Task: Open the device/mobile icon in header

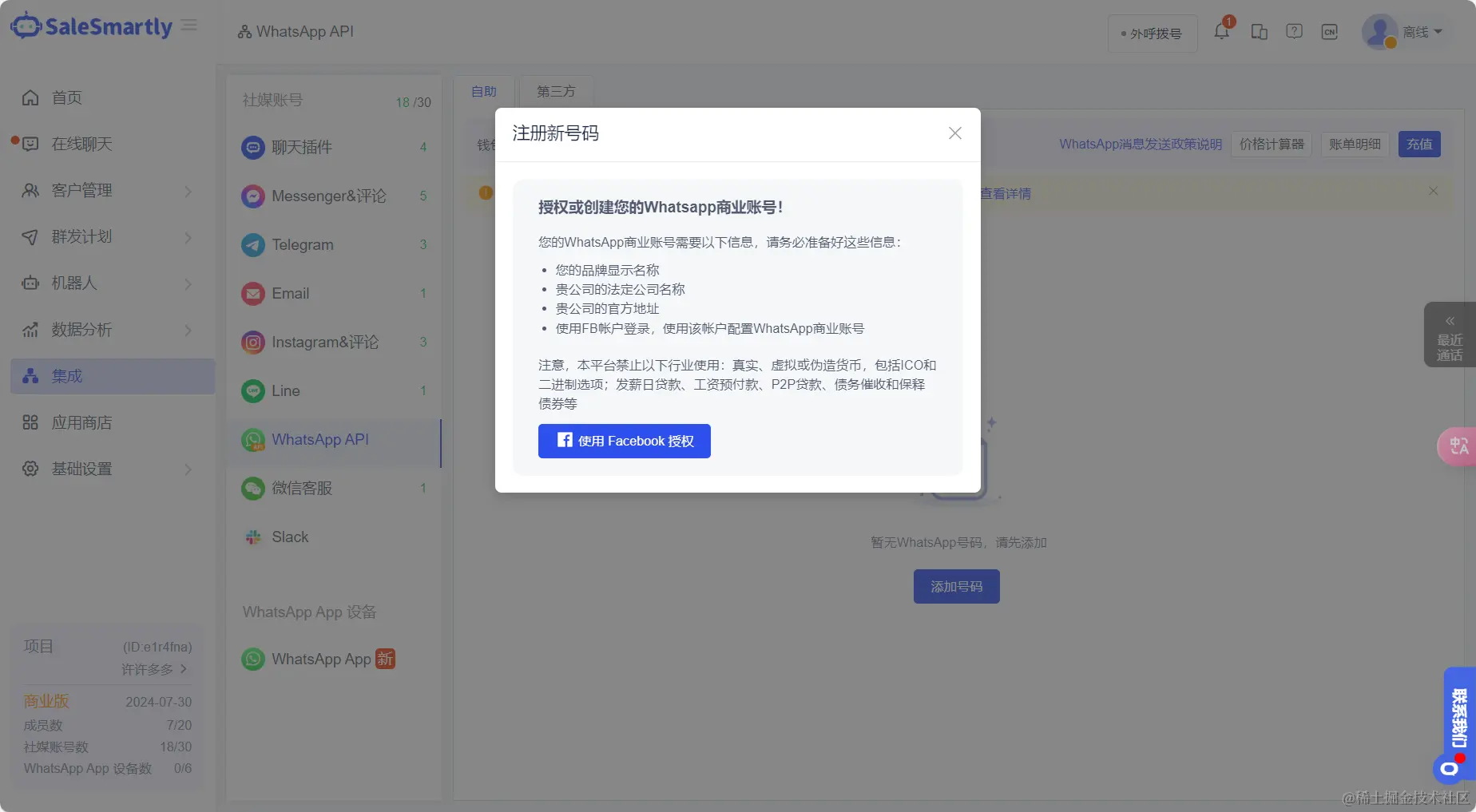Action: tap(1260, 32)
